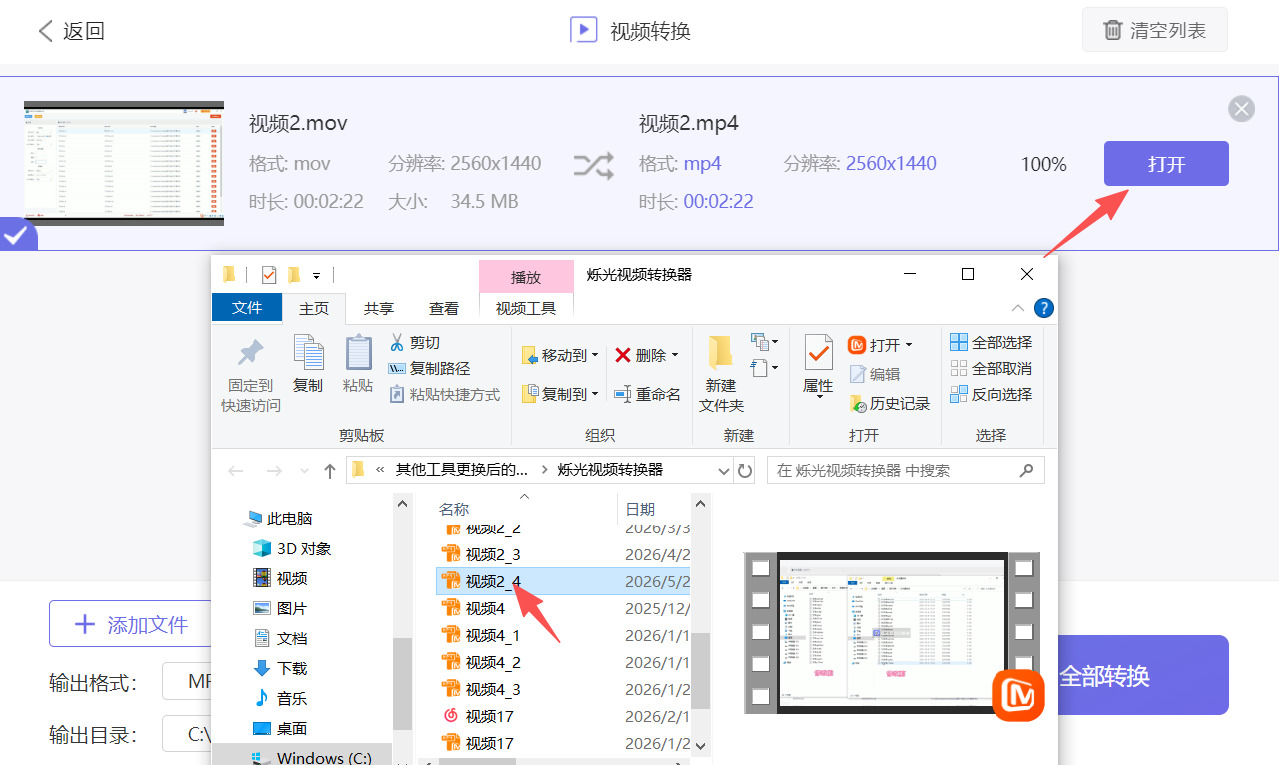
Task: Open the 删除 dropdown
Action: click(x=646, y=355)
